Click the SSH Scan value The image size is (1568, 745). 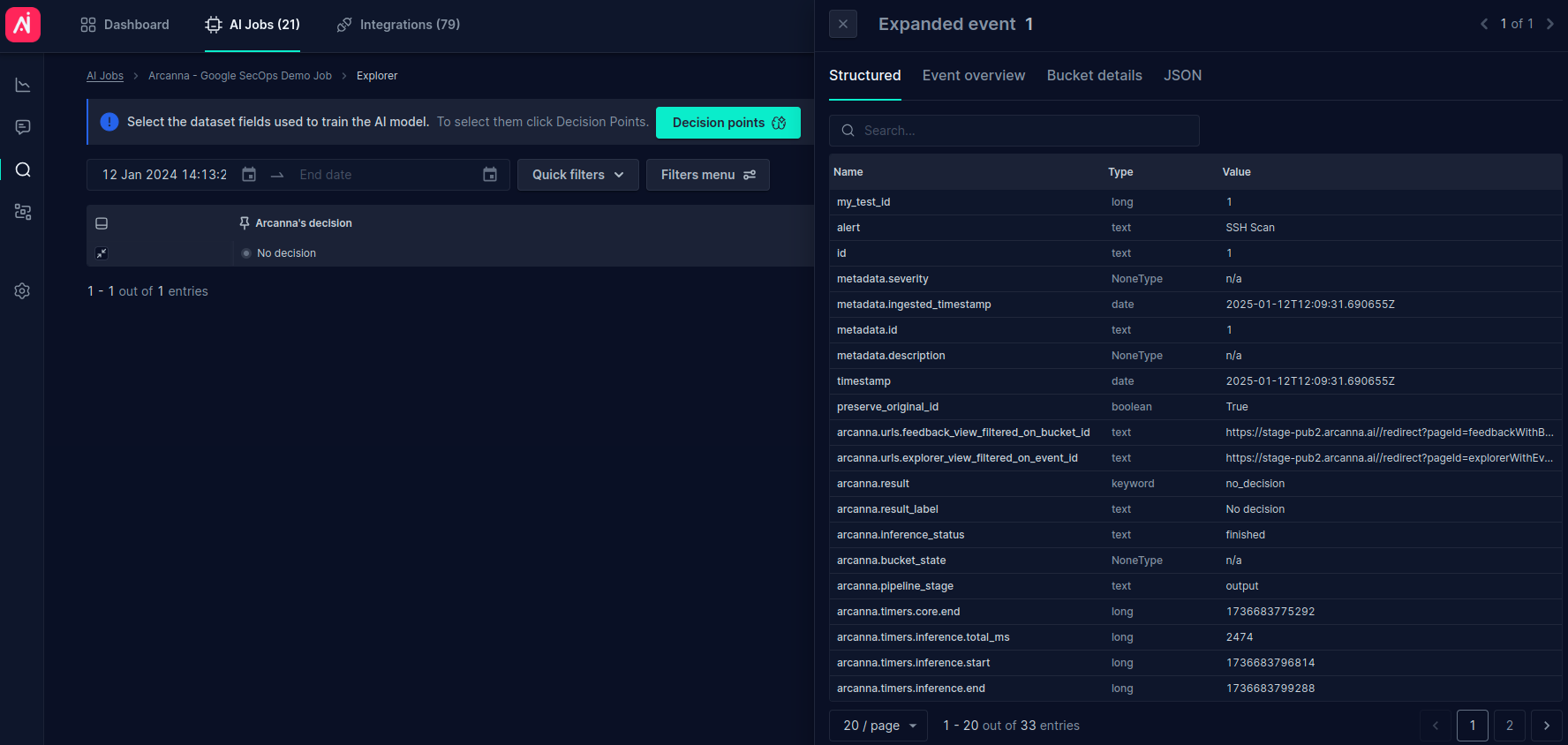1250,228
